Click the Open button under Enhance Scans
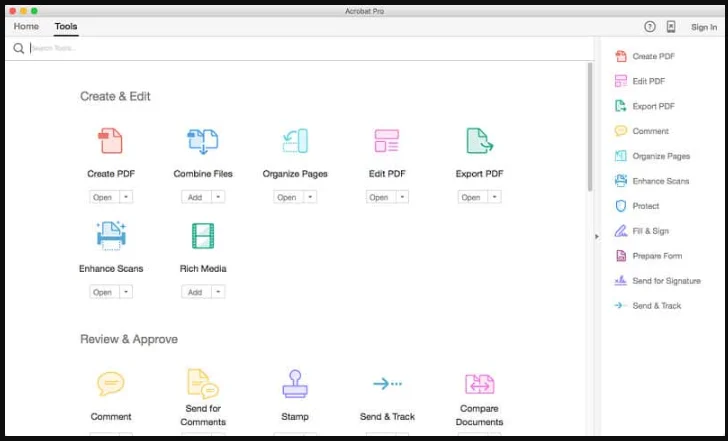728x441 pixels. point(104,292)
